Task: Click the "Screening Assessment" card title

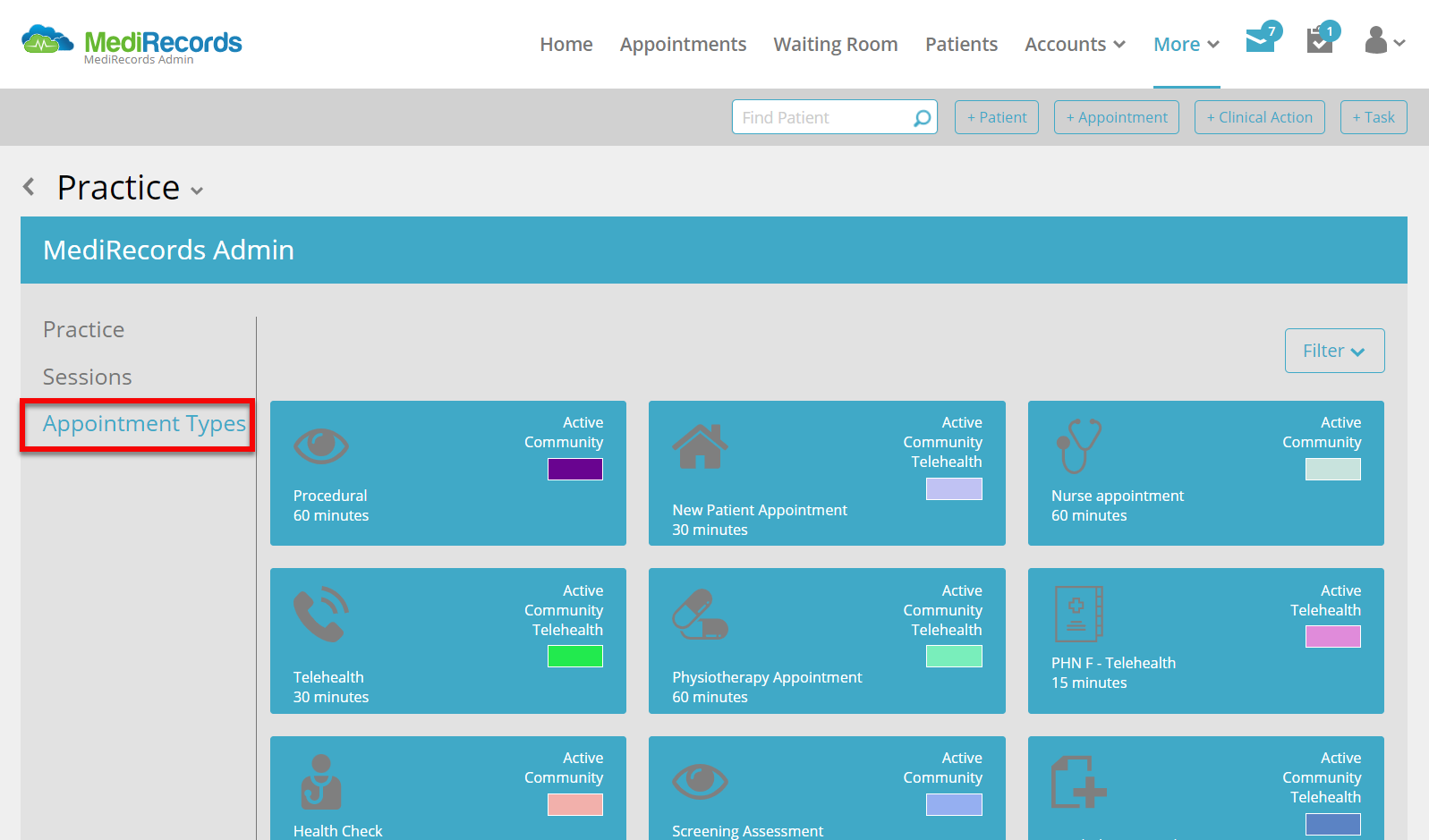Action: coord(747,831)
